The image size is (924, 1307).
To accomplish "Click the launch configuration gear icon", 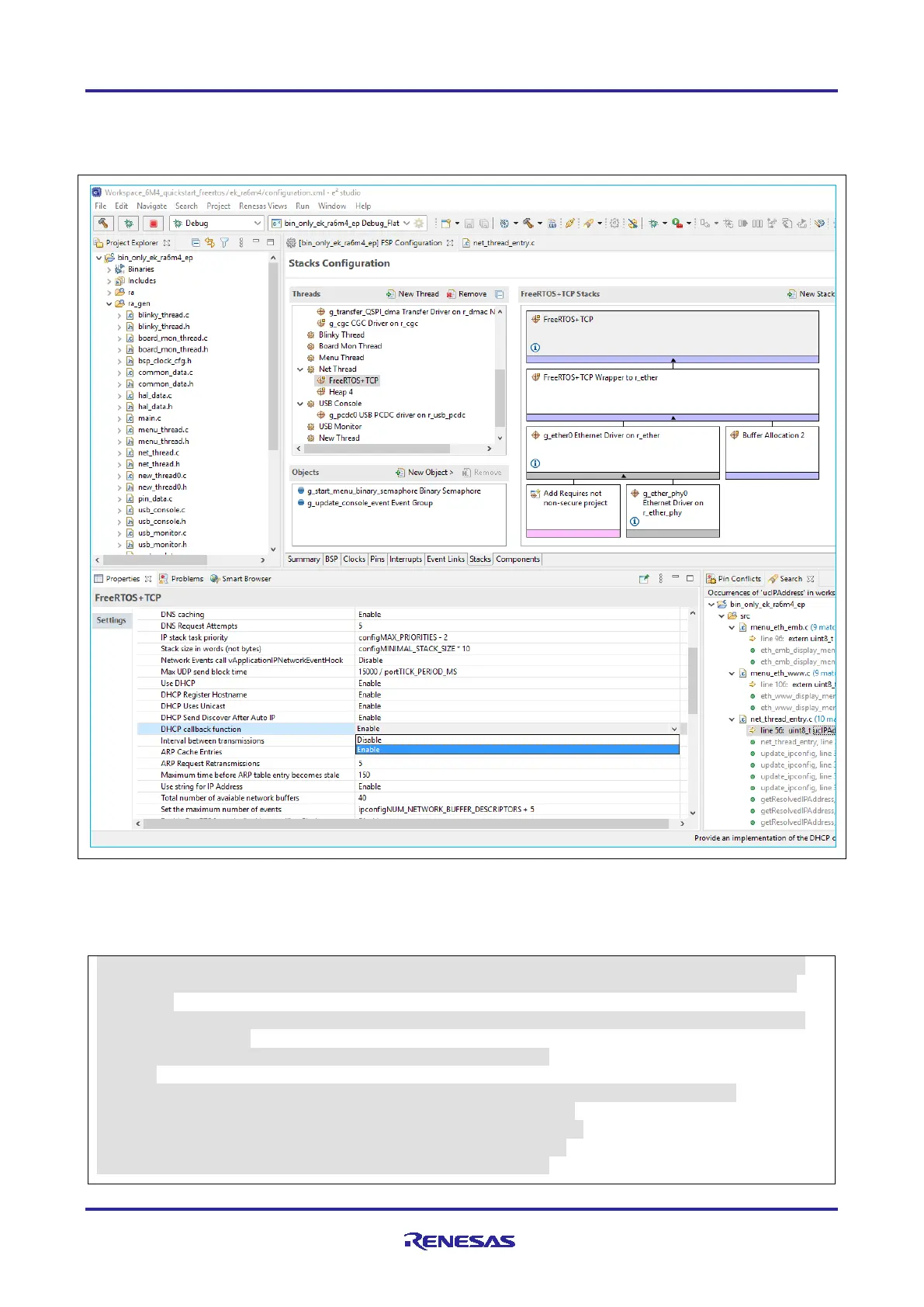I will (419, 223).
